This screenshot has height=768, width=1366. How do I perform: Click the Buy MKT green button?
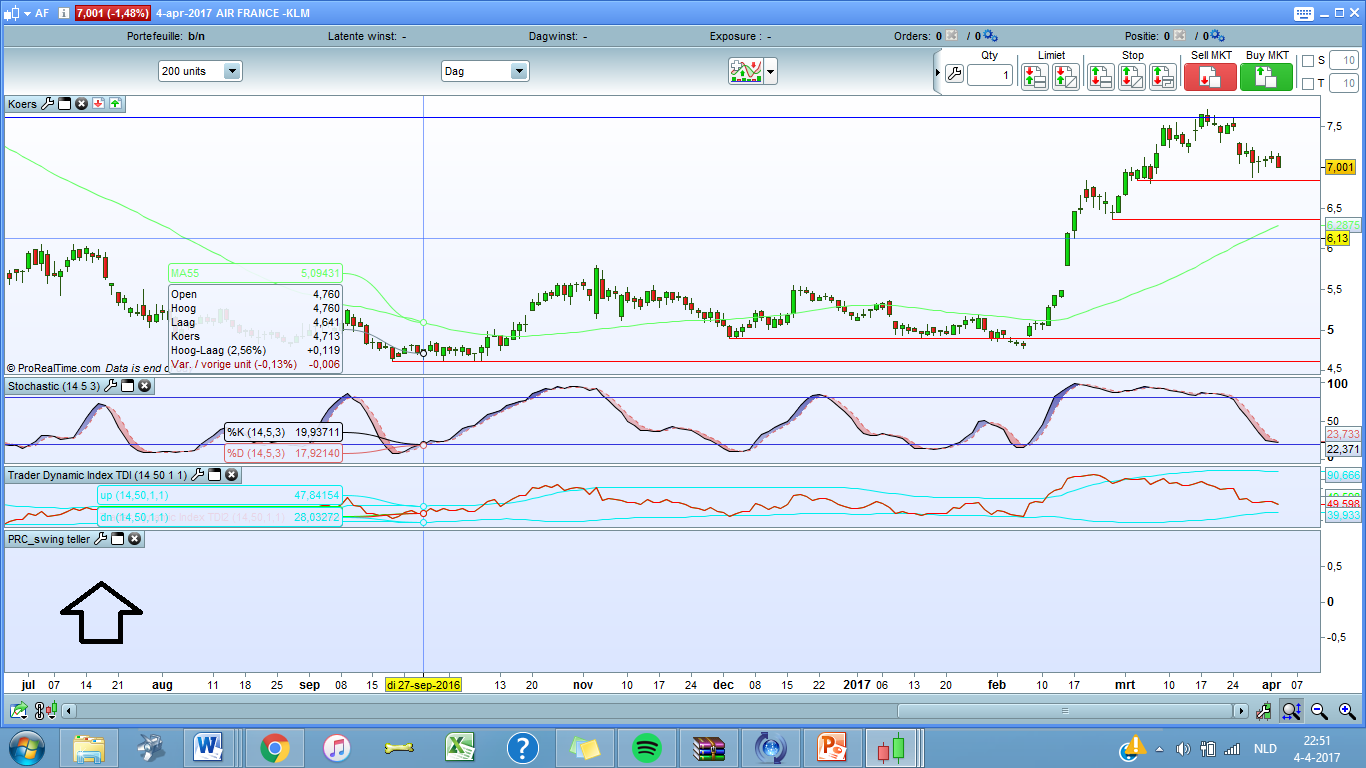coord(1266,76)
